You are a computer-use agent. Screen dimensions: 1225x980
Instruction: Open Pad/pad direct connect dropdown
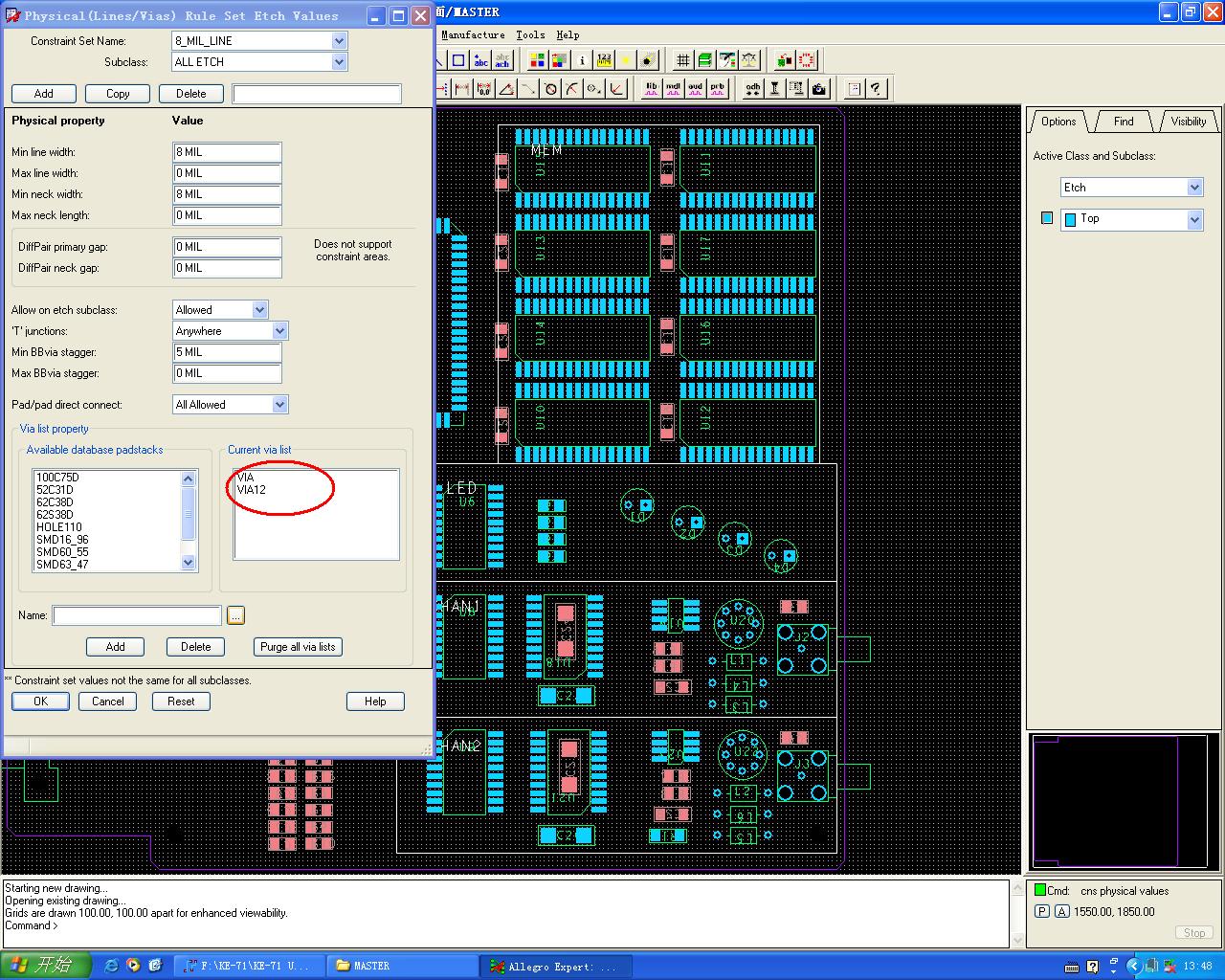(x=279, y=405)
